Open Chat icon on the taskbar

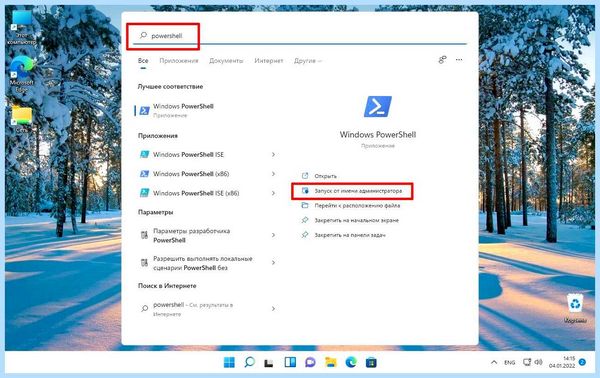click(x=310, y=362)
